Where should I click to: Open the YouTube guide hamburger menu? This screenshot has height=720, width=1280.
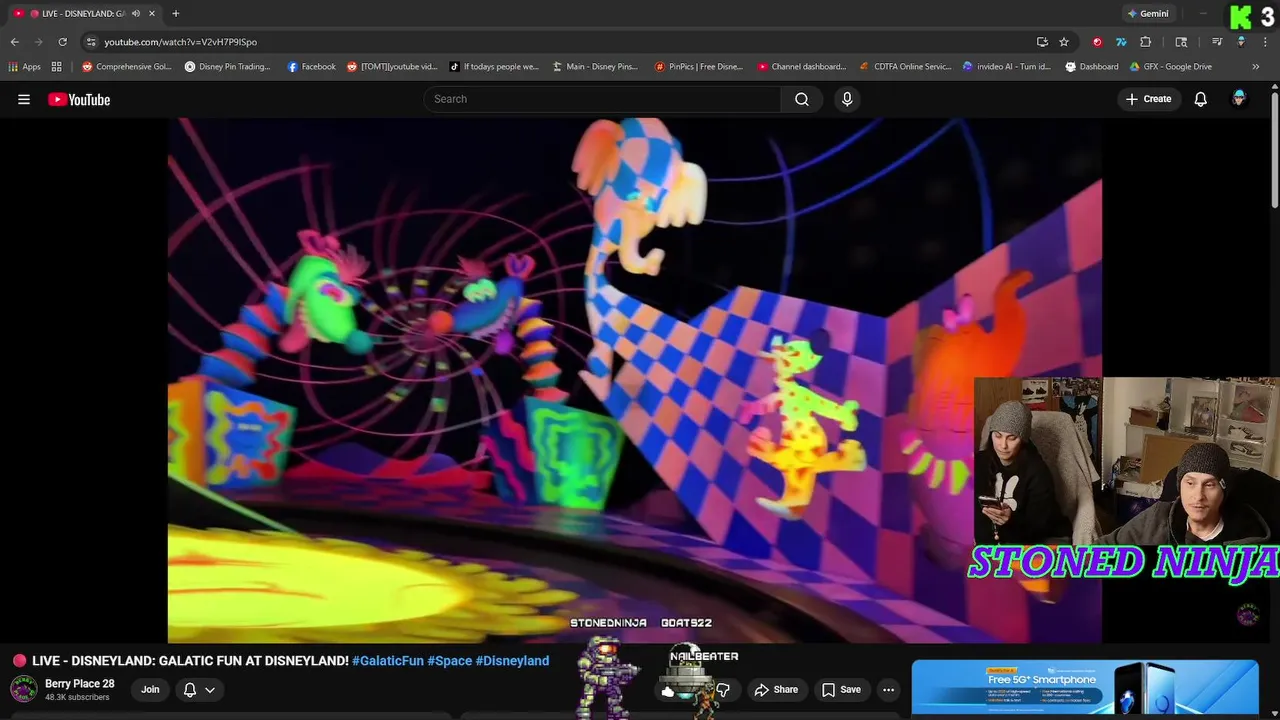(x=24, y=99)
